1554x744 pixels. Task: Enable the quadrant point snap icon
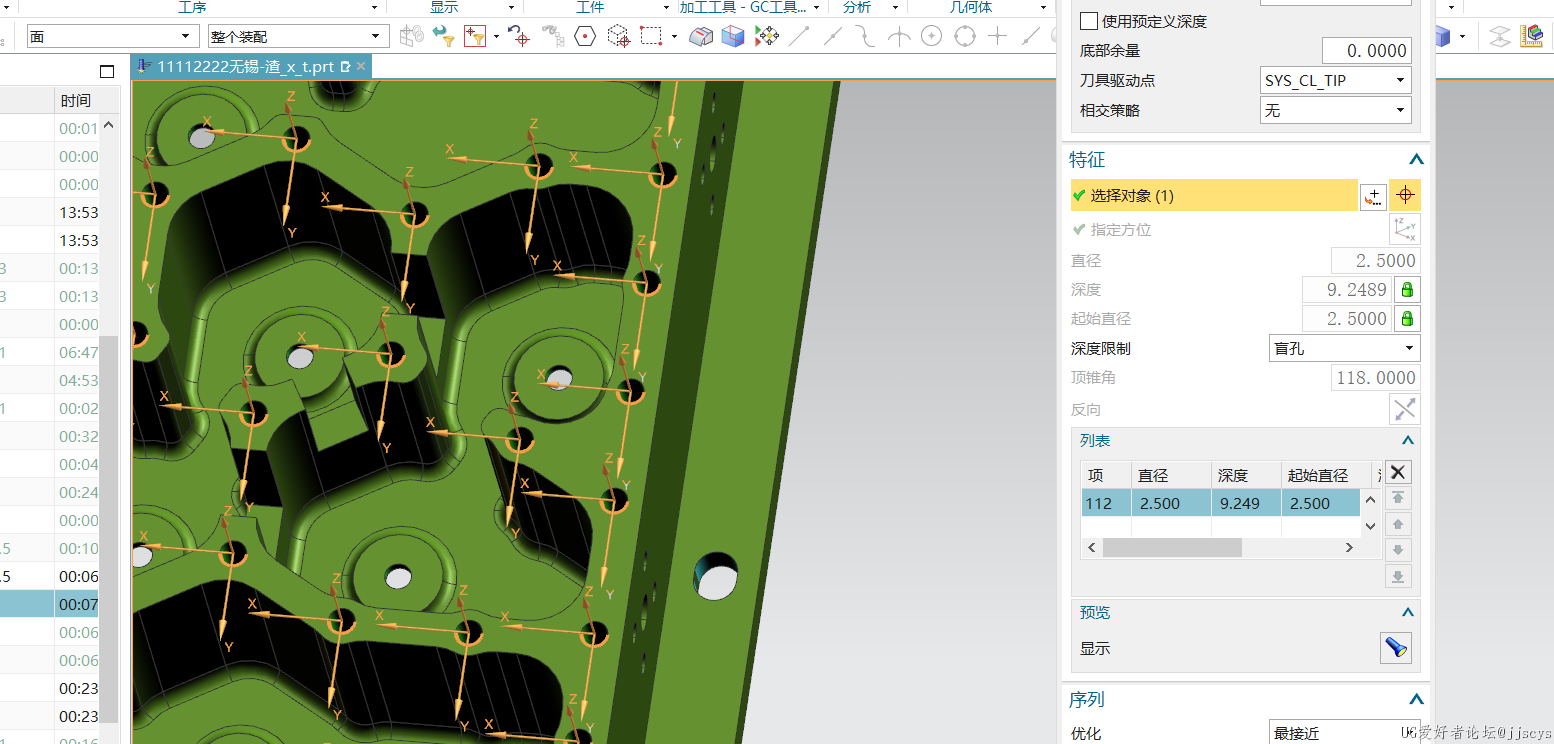coord(965,37)
